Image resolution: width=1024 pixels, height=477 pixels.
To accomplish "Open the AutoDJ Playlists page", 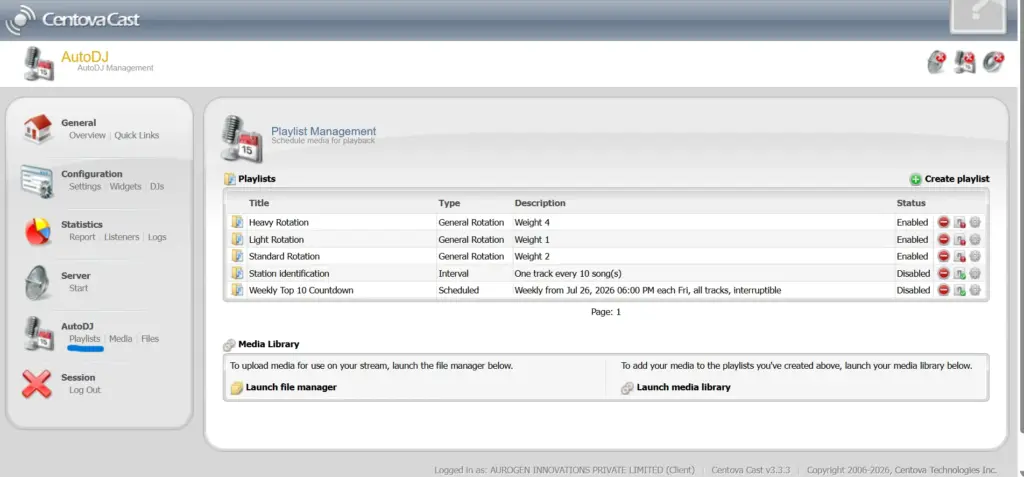I will tap(85, 338).
